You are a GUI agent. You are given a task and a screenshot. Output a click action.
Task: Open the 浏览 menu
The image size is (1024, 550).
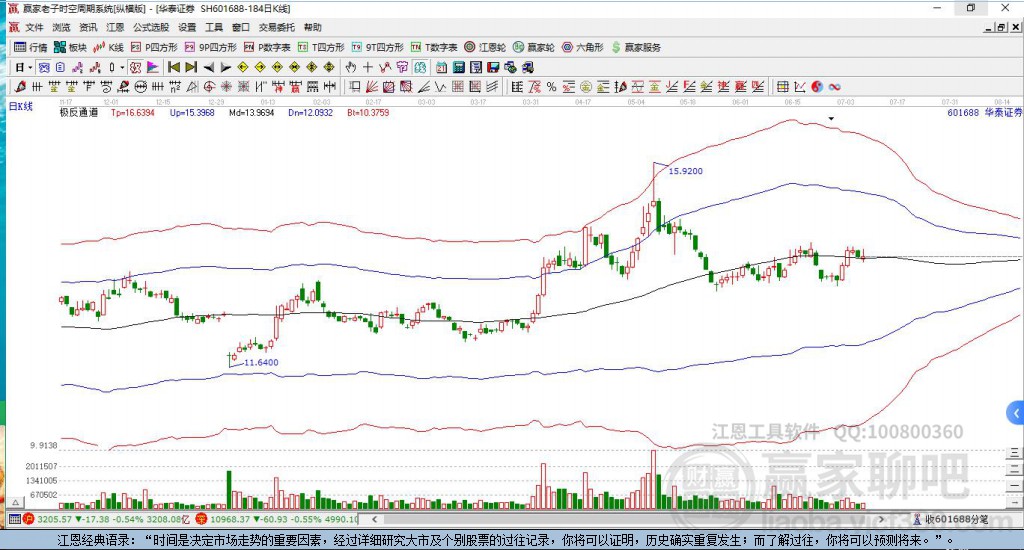coord(61,27)
